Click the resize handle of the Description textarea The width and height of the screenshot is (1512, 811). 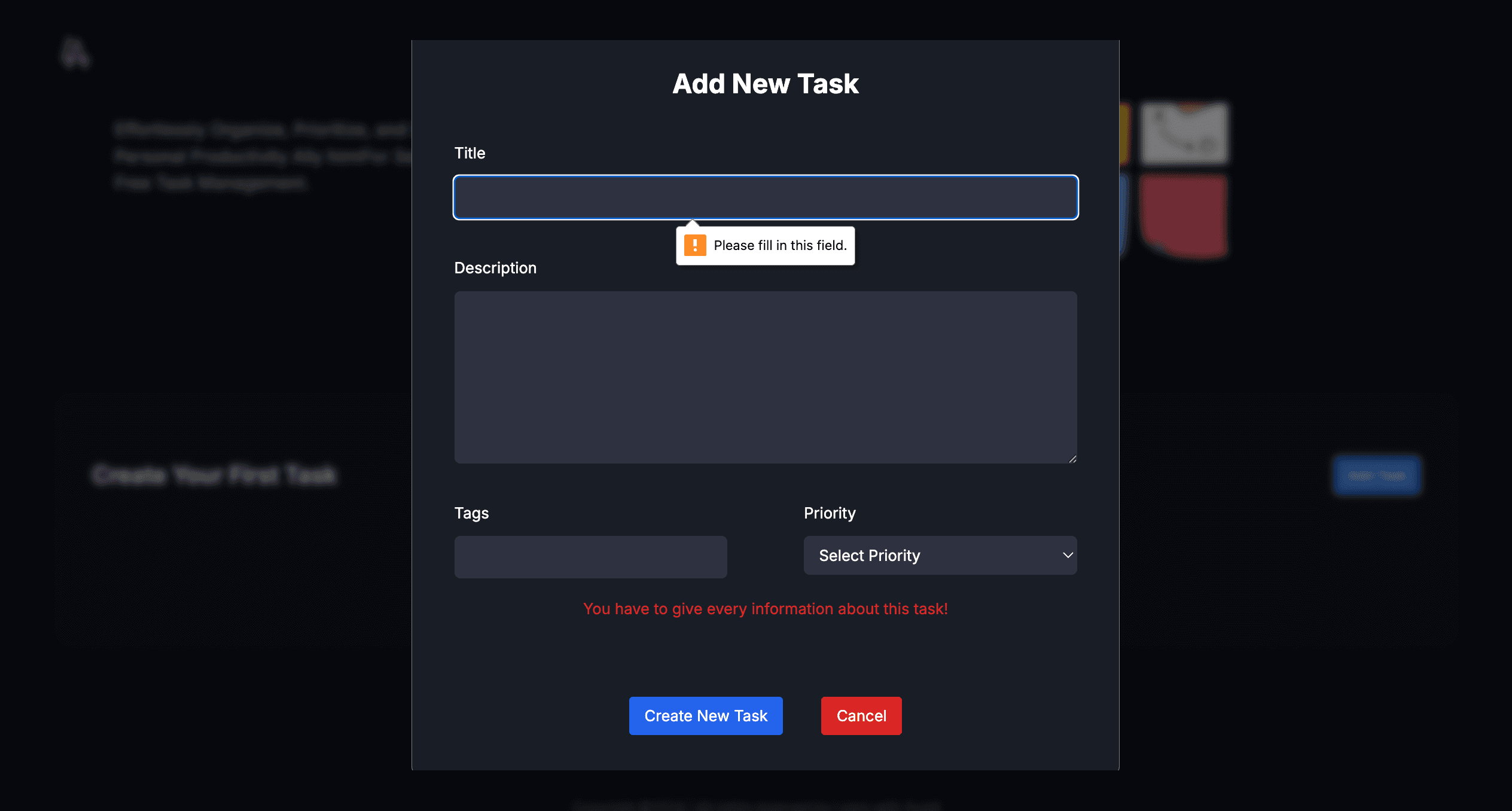click(x=1072, y=459)
